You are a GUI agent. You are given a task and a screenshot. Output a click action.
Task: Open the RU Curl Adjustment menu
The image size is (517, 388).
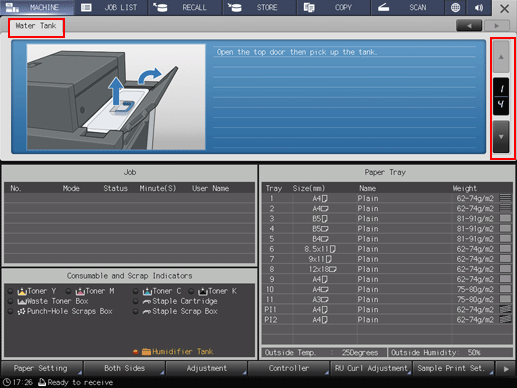[x=371, y=368]
